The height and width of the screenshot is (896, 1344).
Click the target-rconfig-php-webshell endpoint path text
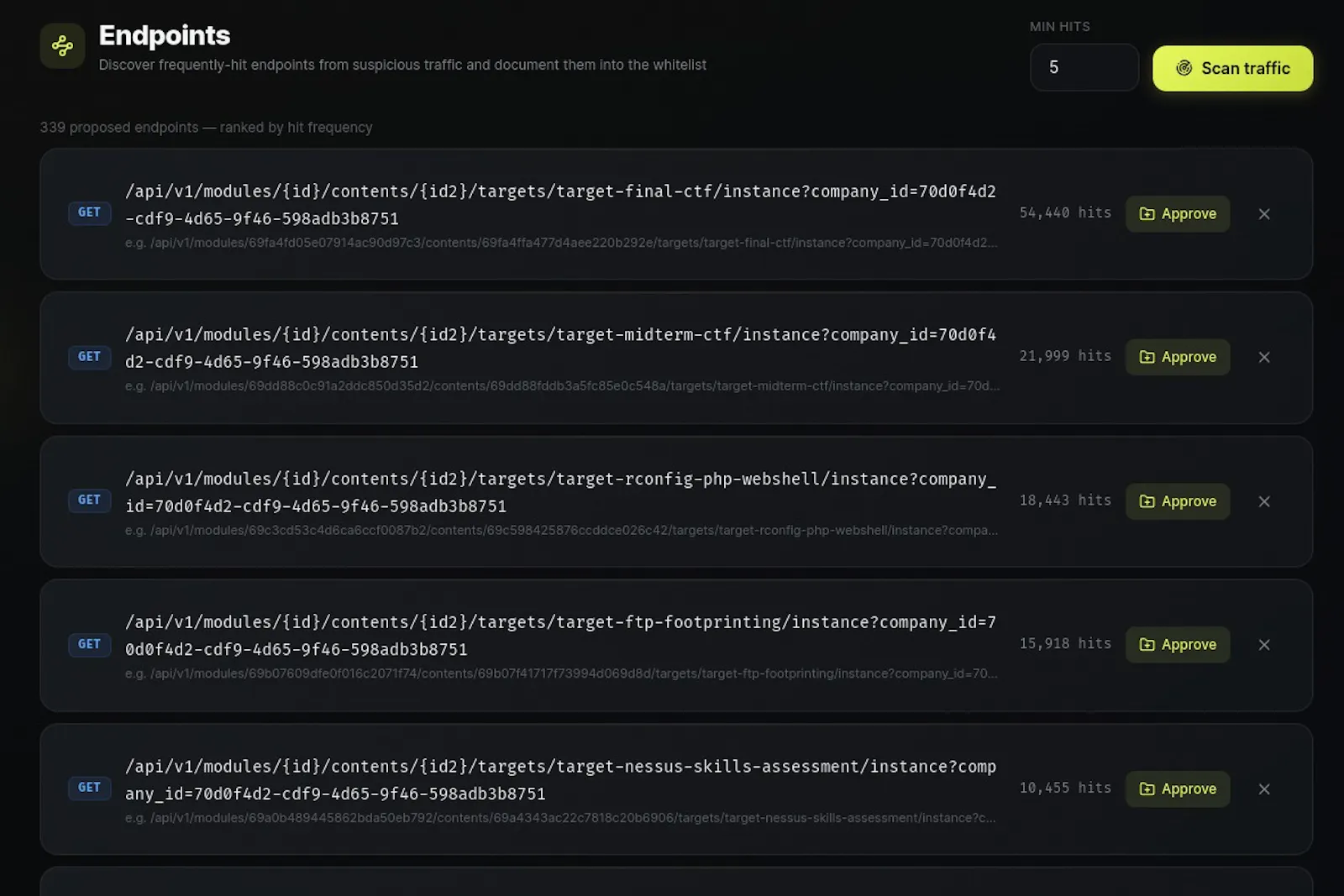[560, 493]
